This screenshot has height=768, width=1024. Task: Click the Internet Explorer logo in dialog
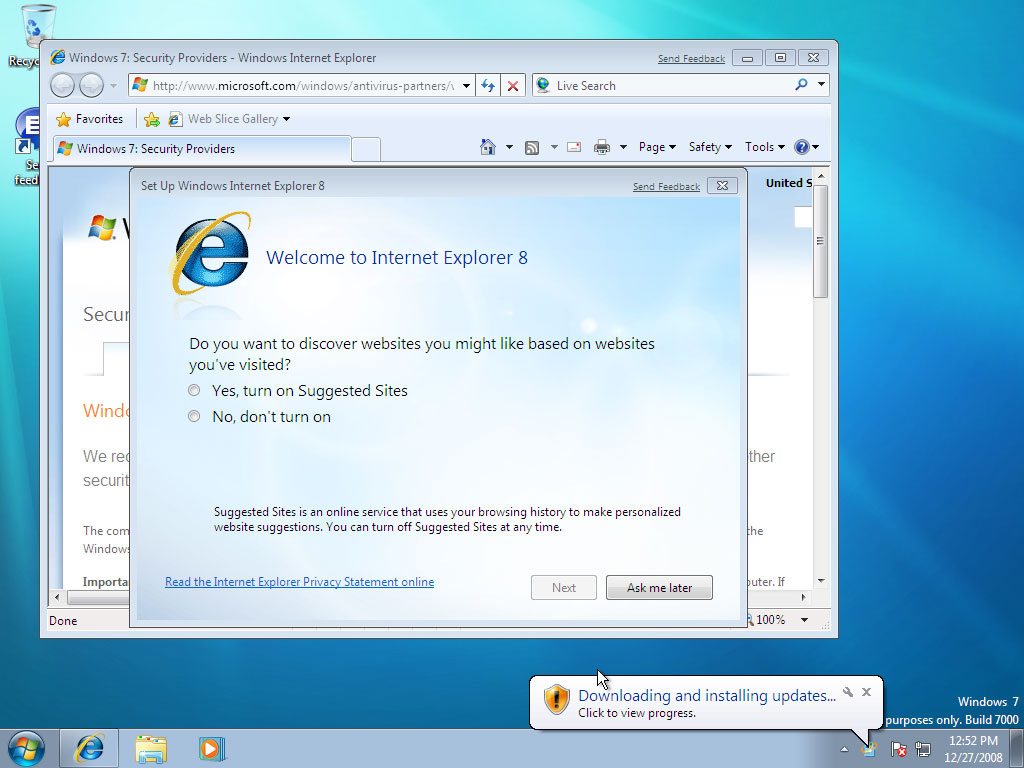(x=210, y=254)
